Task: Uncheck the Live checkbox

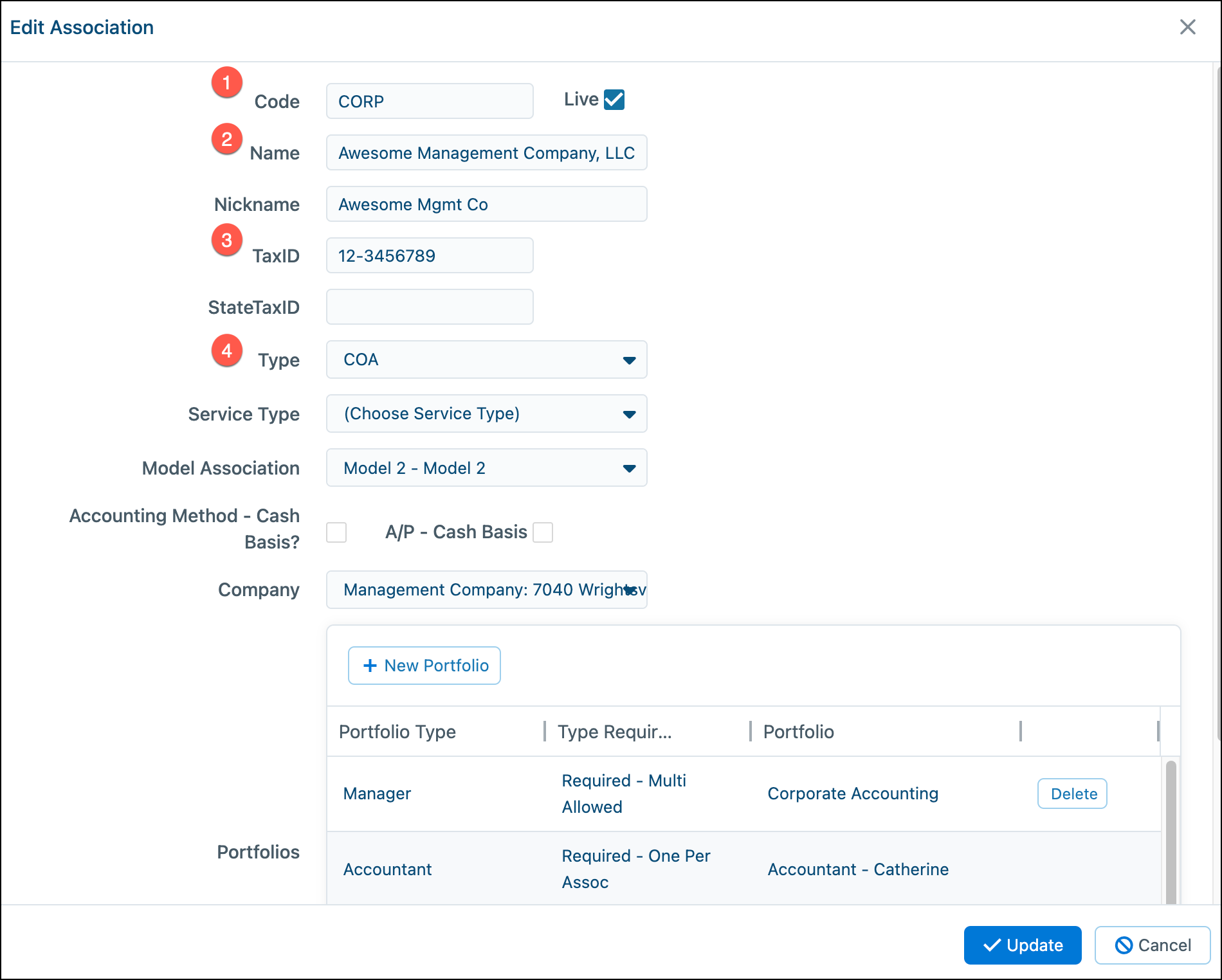Action: 614,100
